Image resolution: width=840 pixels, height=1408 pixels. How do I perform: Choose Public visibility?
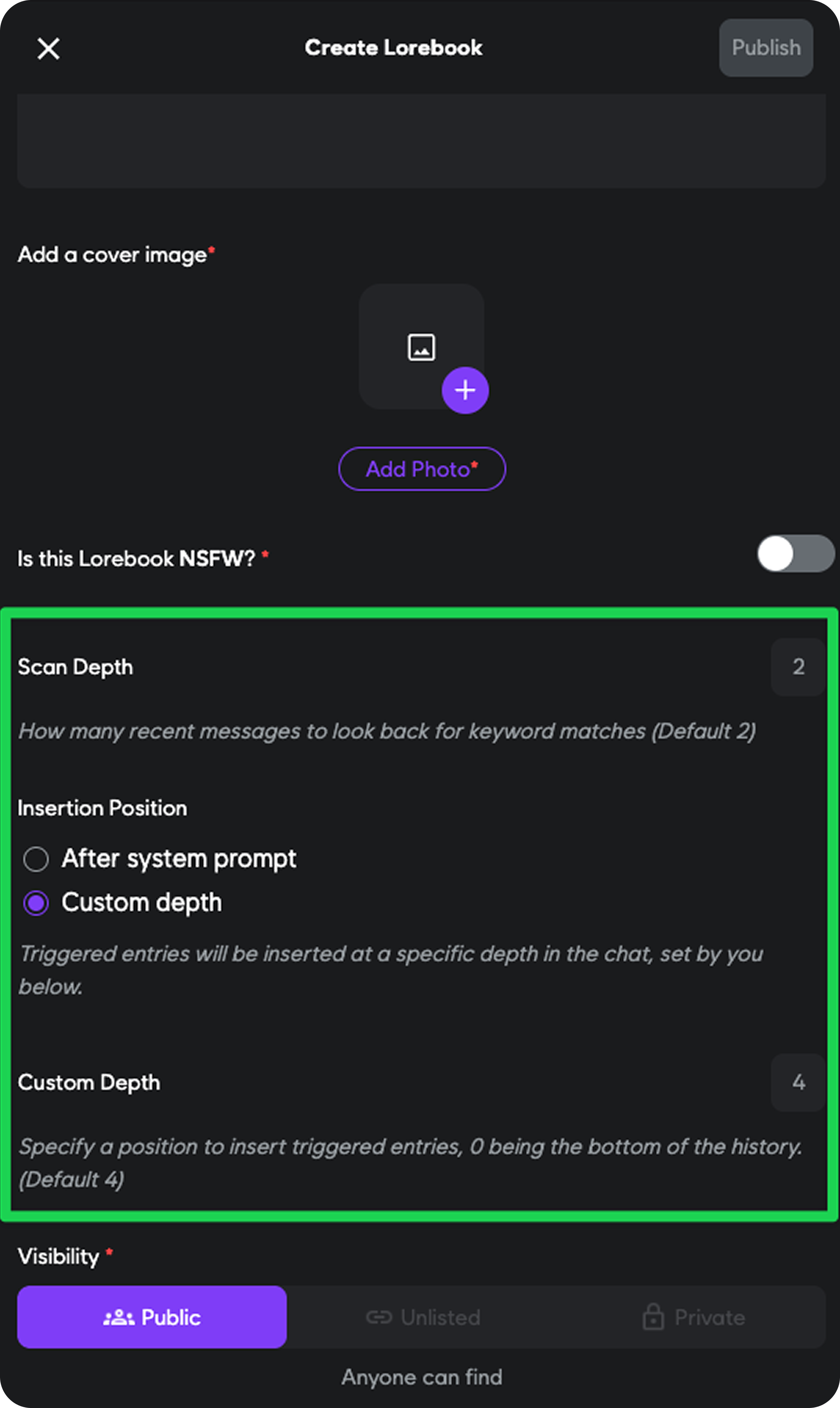point(152,1317)
